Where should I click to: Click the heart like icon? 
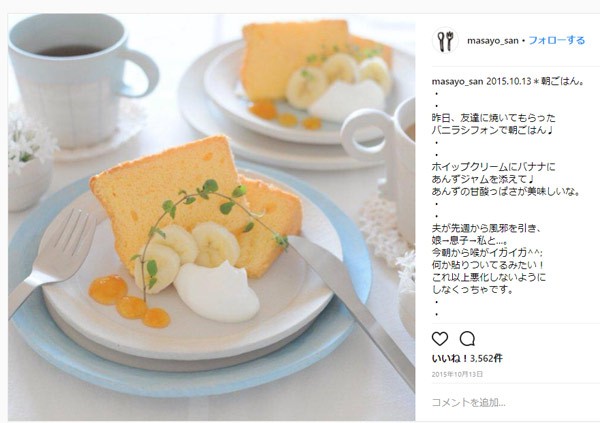[440, 339]
